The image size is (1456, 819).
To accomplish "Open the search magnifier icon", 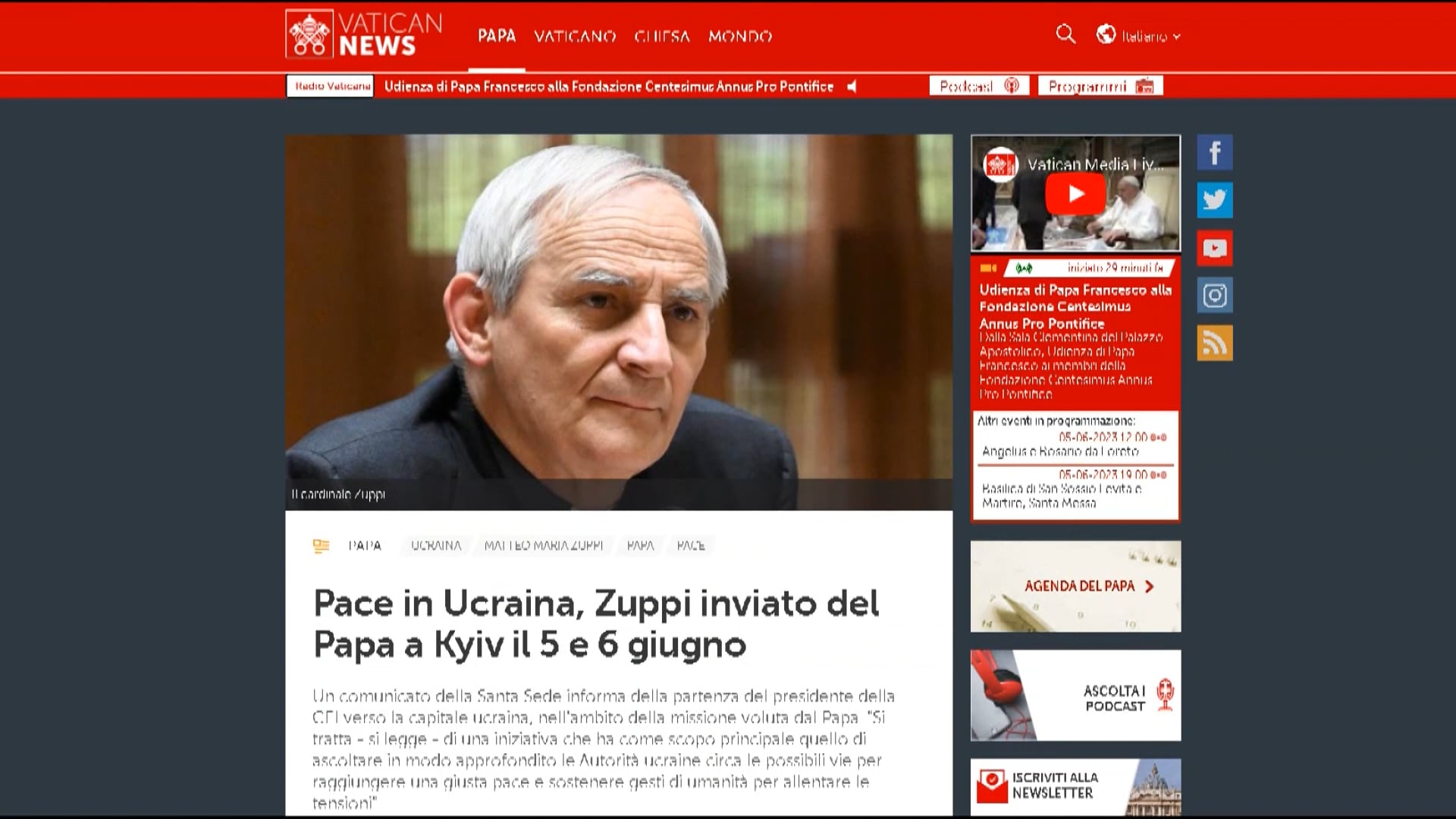I will click(x=1065, y=34).
